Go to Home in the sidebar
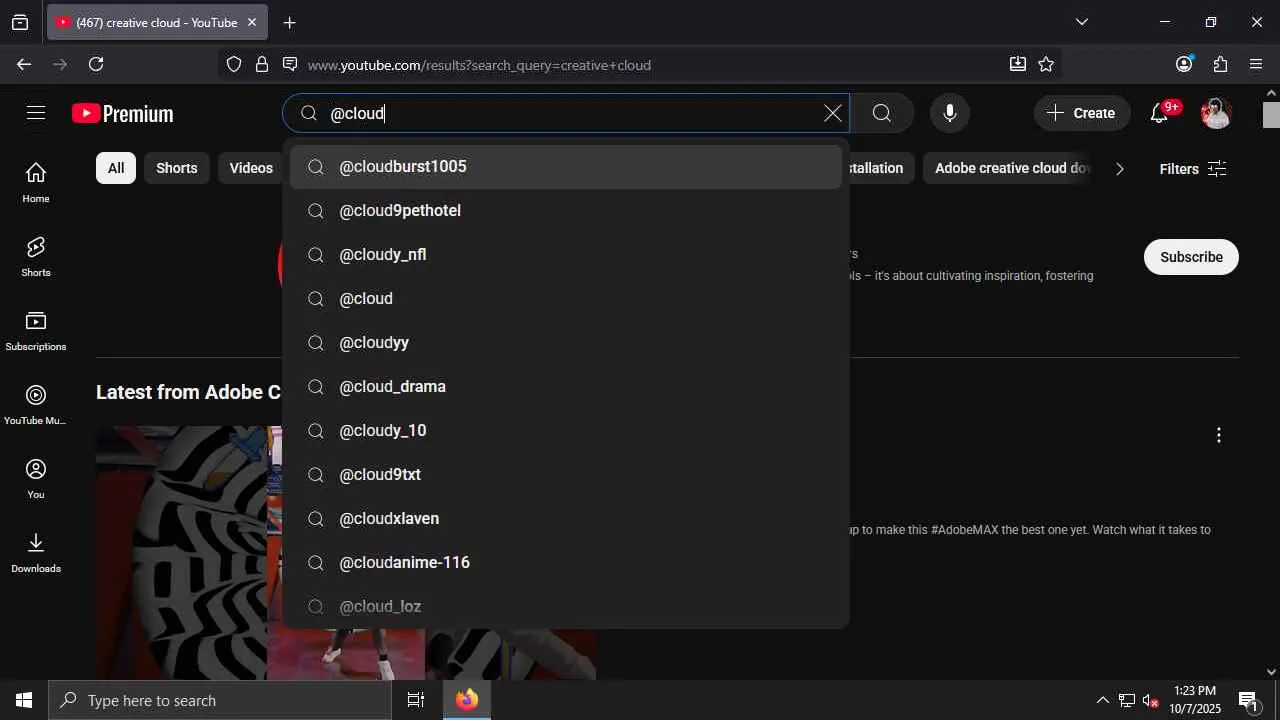This screenshot has height=720, width=1280. coord(36,182)
